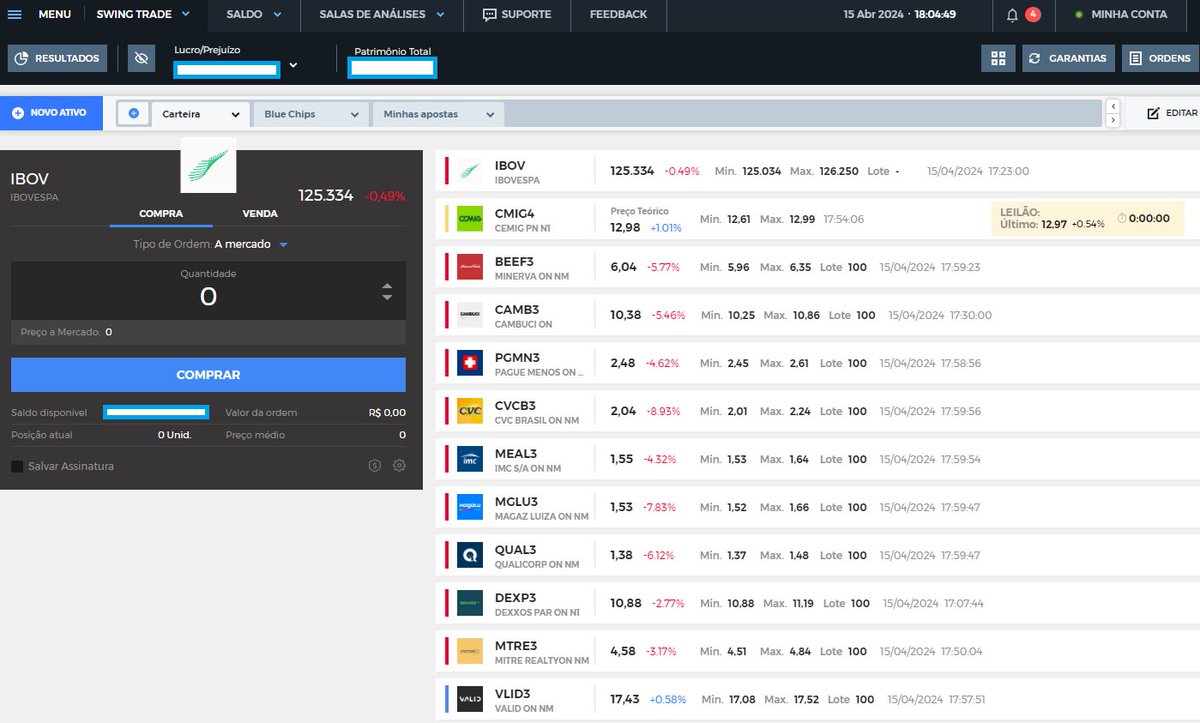Expand the Lucro/Prejuízo chevron
The image size is (1200, 723).
(x=293, y=65)
